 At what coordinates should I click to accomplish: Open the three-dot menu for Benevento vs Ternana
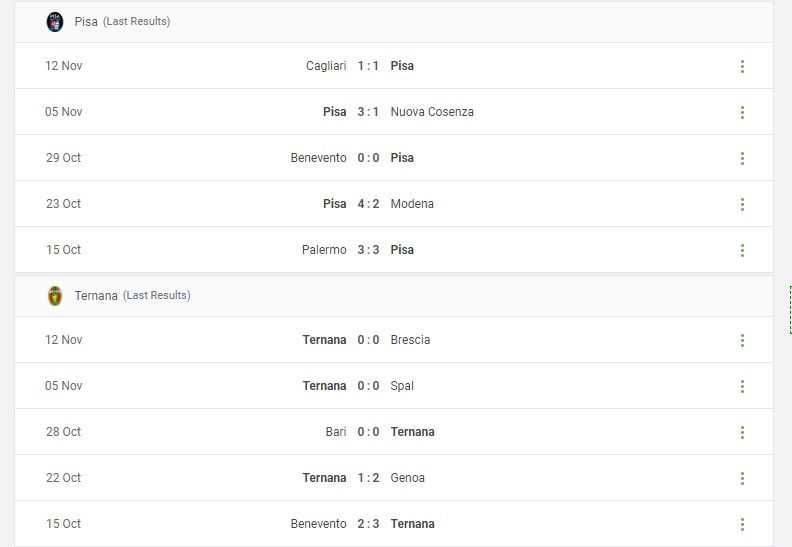[742, 524]
